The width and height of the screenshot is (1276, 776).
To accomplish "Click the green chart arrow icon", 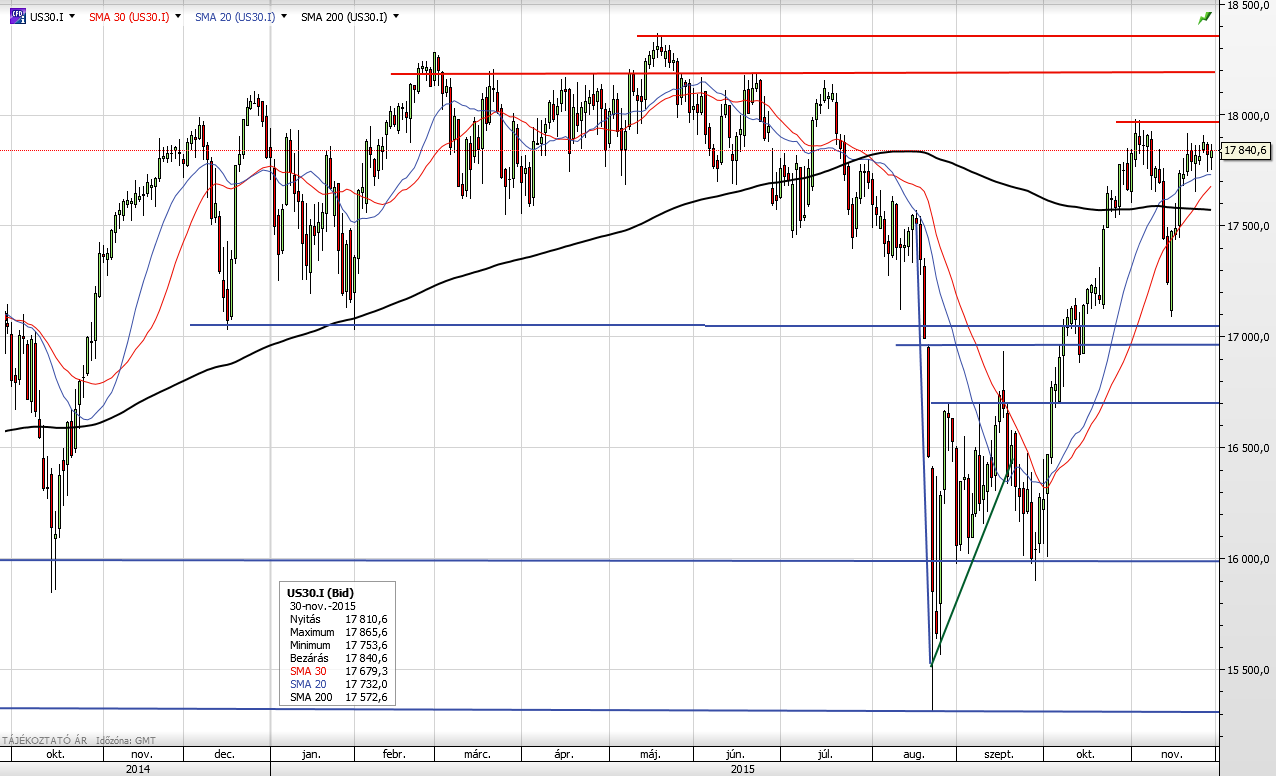I will 1205,17.
